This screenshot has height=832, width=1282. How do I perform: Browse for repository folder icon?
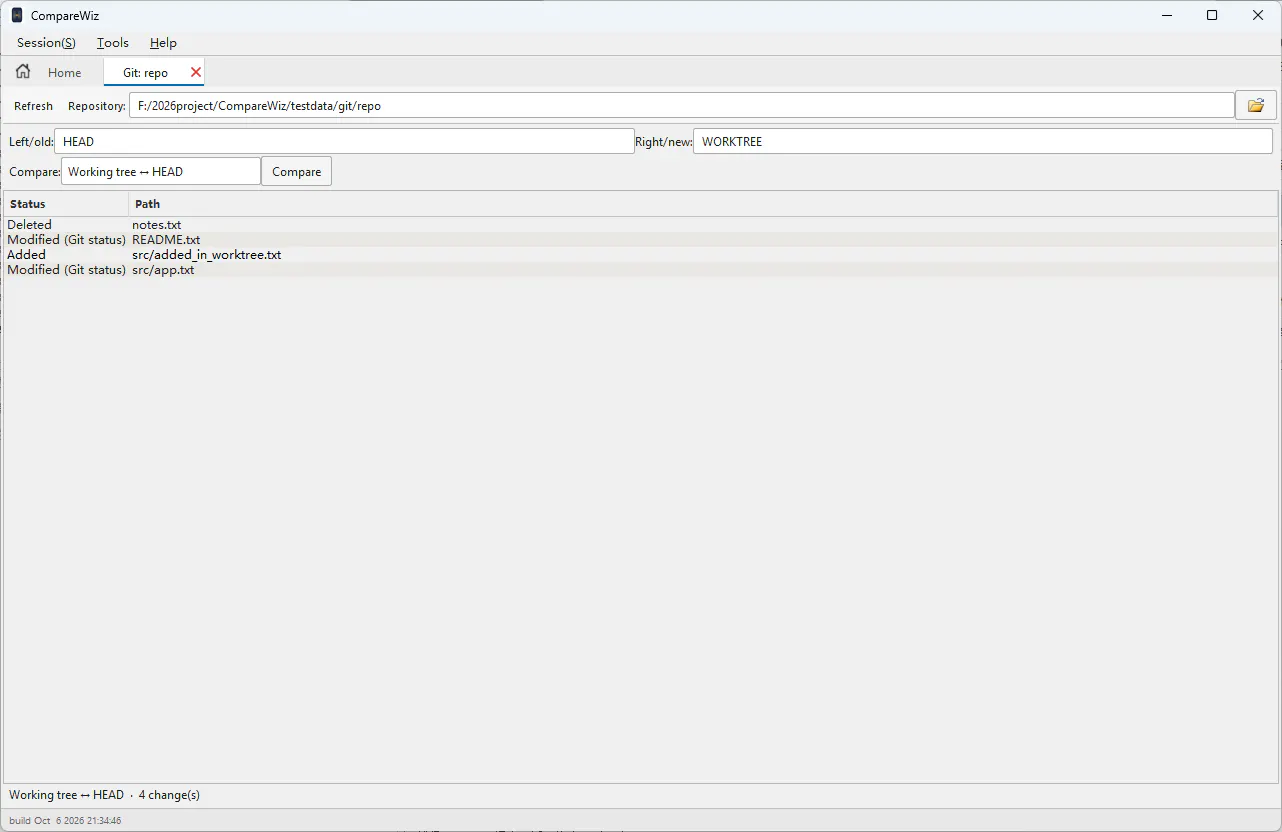click(1256, 105)
